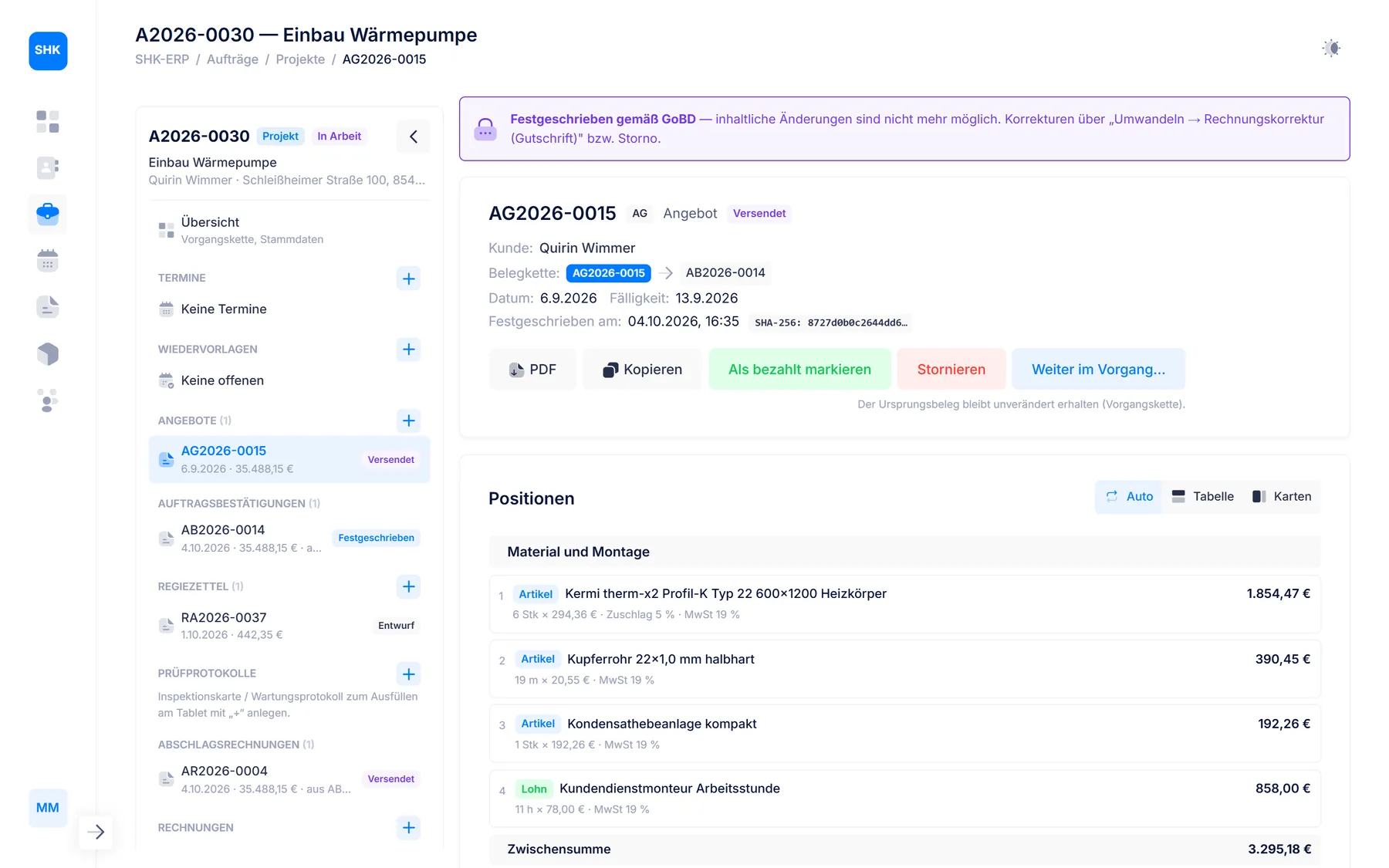
Task: Open Abschlagsrechnung AR2026-0004
Action: 289,779
